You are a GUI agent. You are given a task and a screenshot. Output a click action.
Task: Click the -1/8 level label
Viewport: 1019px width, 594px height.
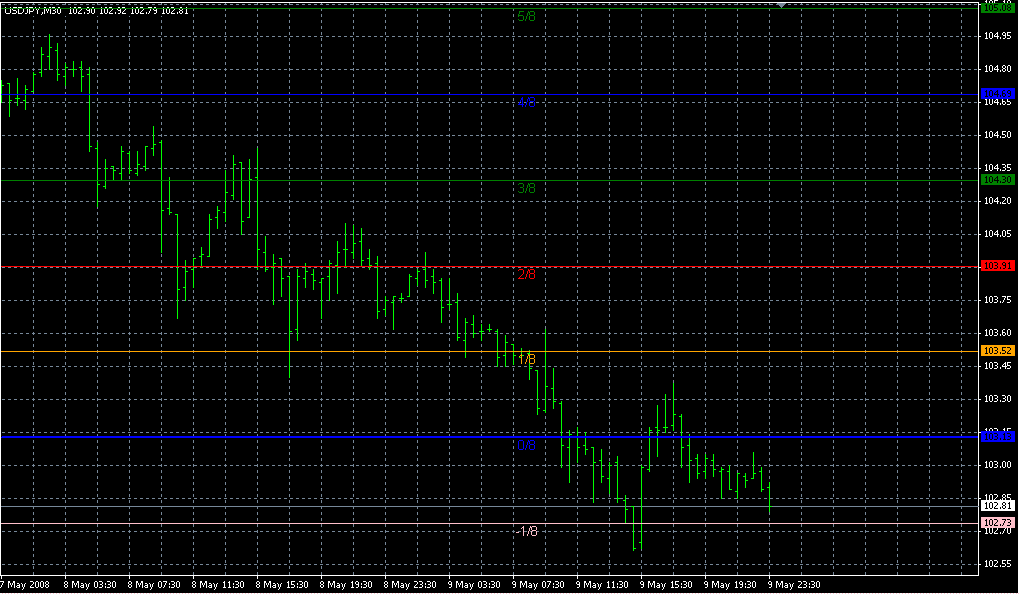(x=526, y=531)
